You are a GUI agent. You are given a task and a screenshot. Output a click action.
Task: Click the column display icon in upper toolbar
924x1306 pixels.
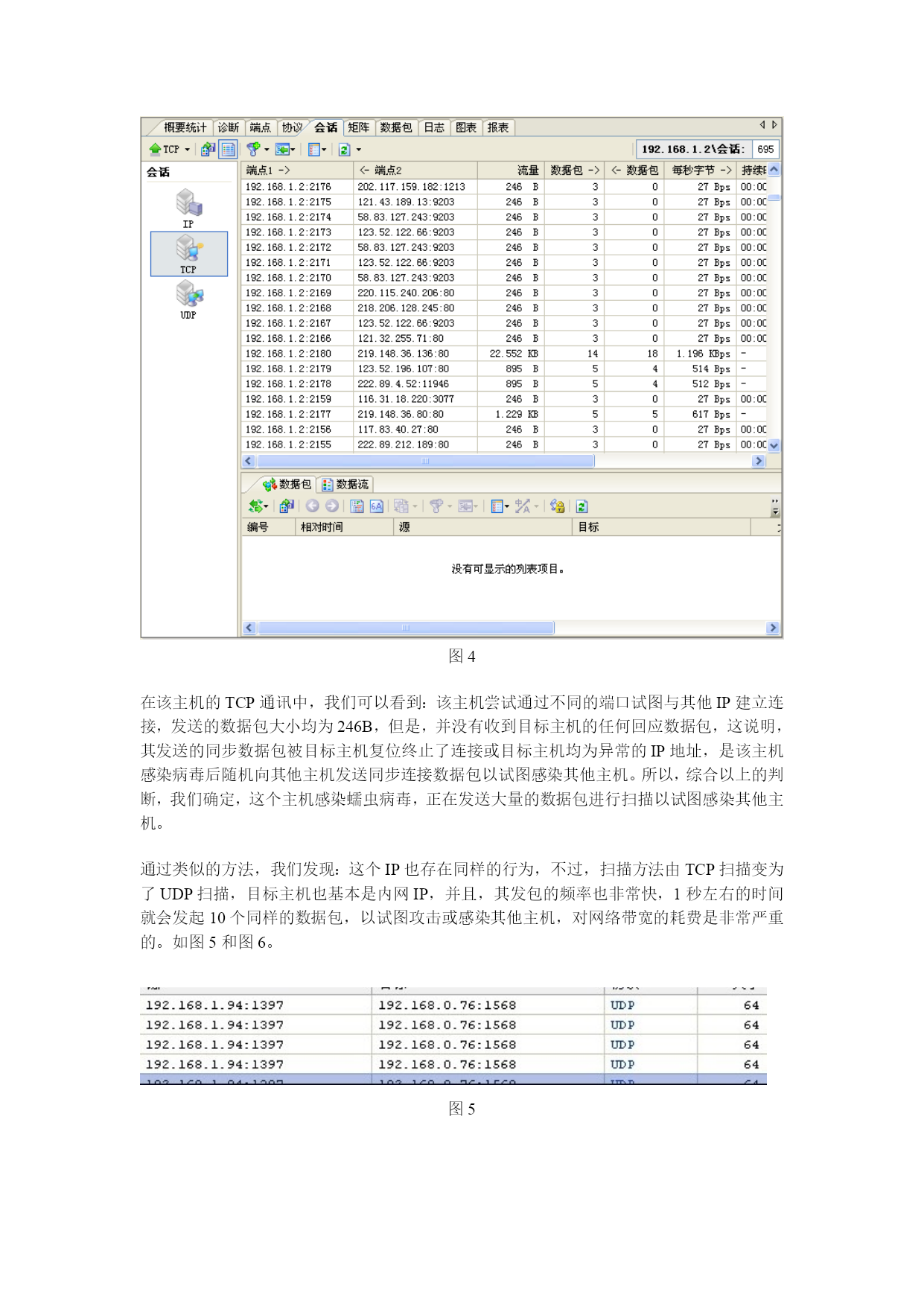coord(314,150)
